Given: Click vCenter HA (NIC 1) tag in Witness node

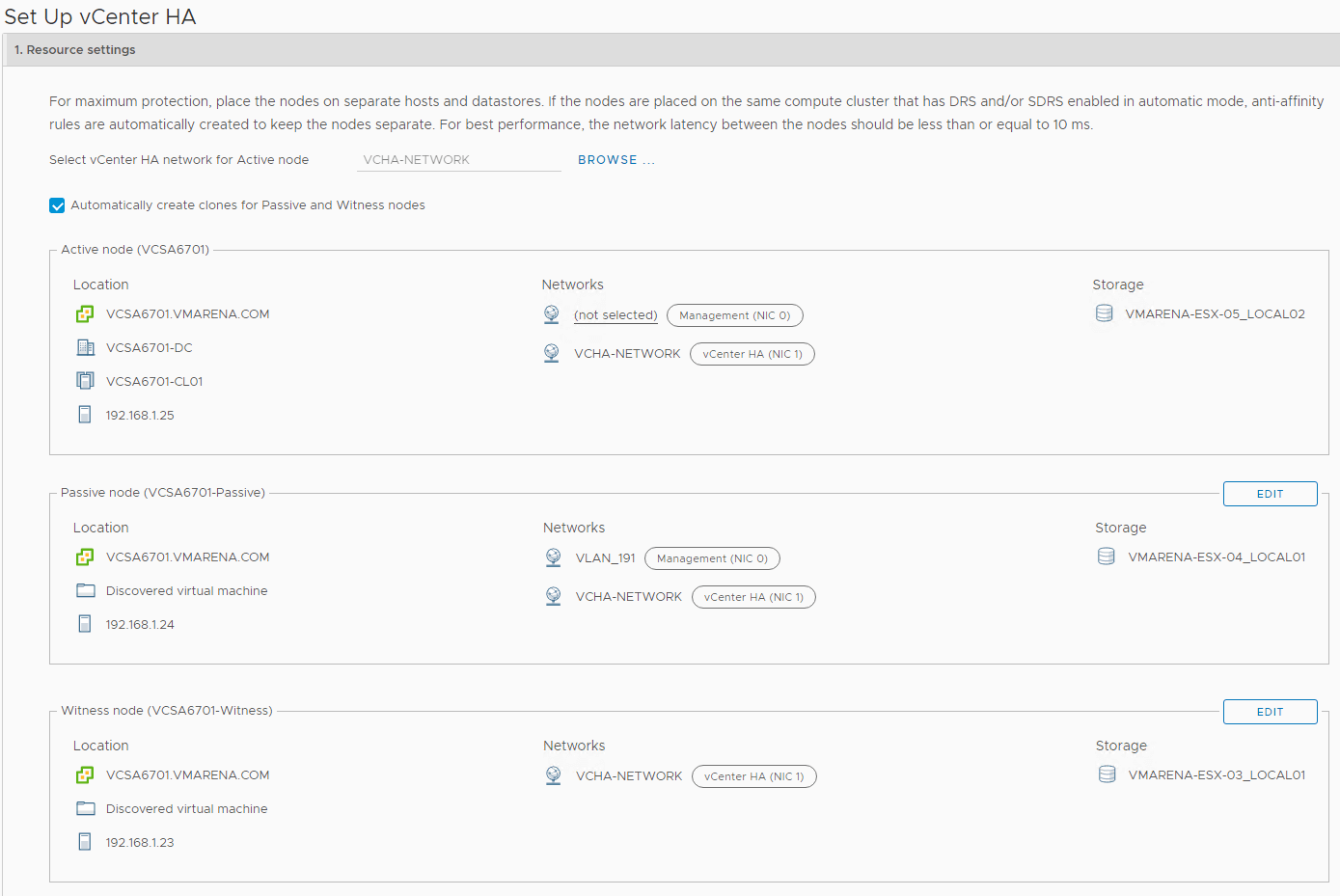Looking at the screenshot, I should pyautogui.click(x=753, y=776).
